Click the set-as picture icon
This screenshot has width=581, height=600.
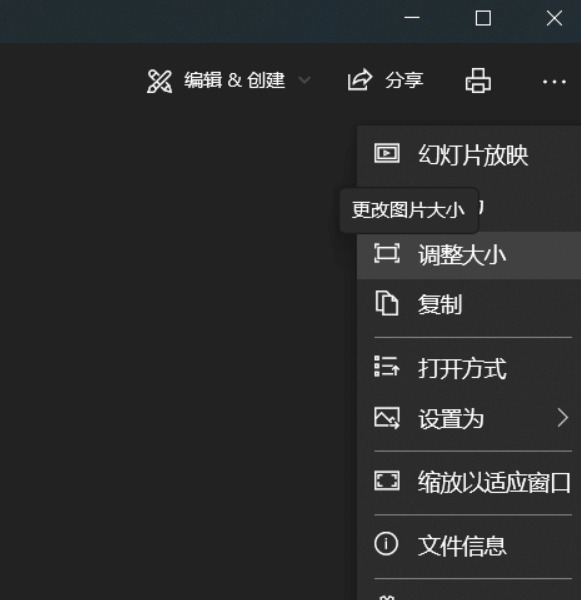(387, 417)
